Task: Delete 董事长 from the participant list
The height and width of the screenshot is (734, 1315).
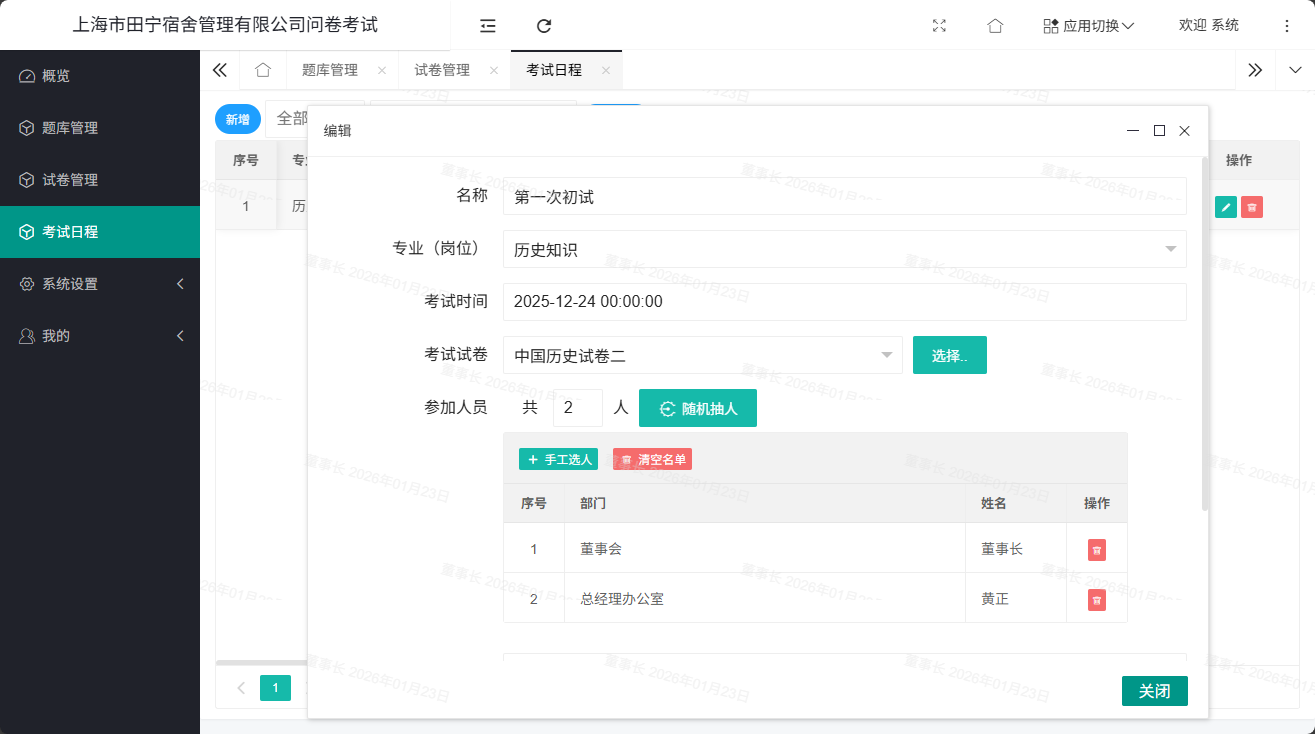Action: [1096, 549]
